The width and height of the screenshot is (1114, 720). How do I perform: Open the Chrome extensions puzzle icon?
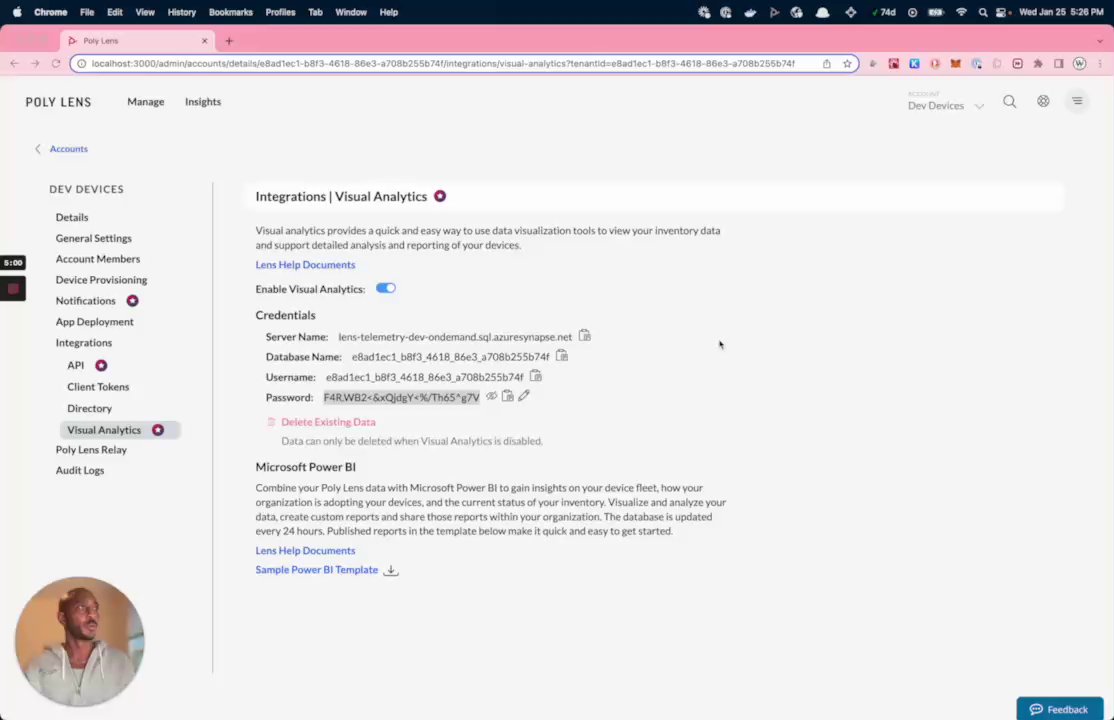click(x=1038, y=63)
